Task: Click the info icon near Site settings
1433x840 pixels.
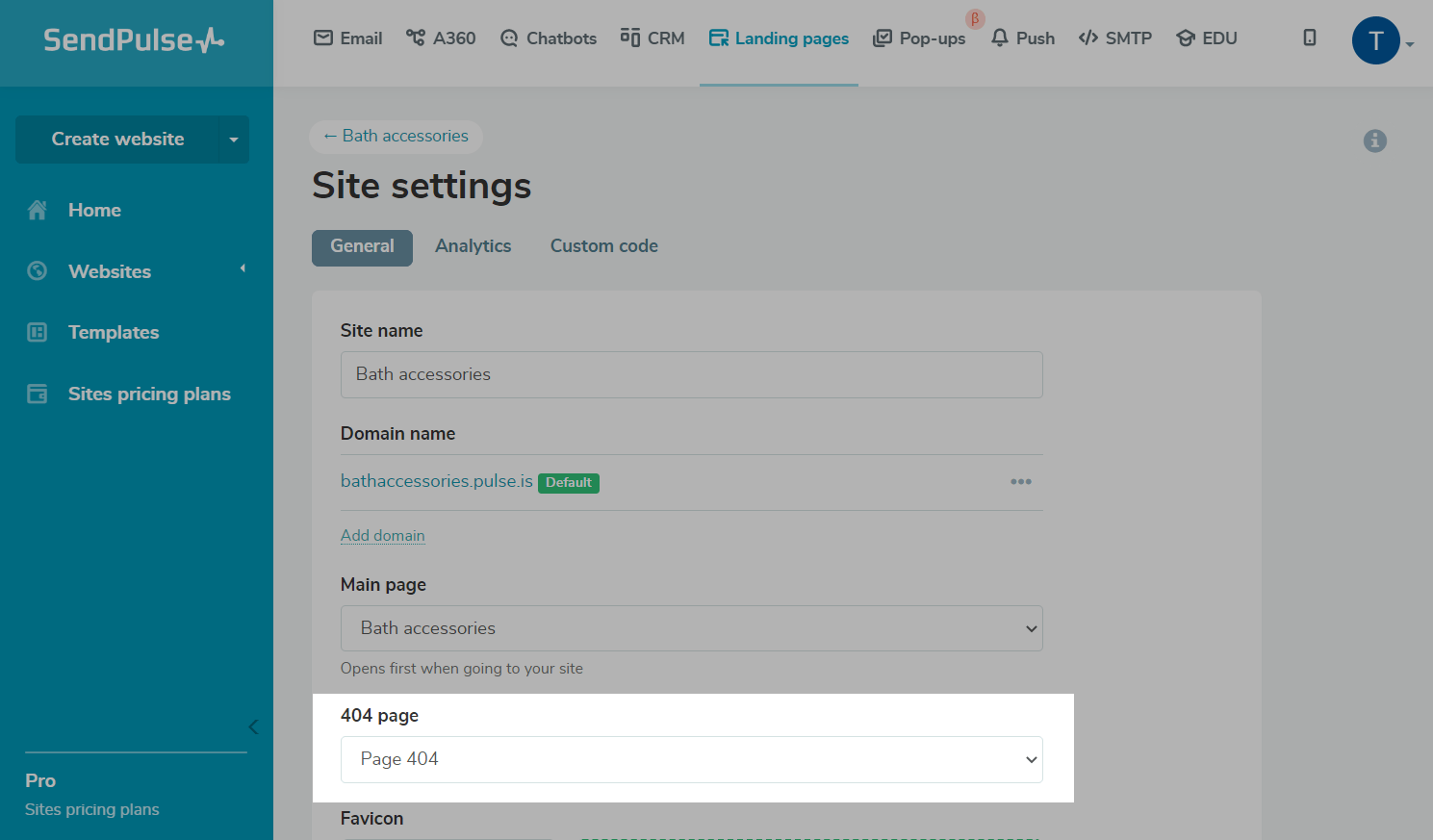Action: (1374, 141)
